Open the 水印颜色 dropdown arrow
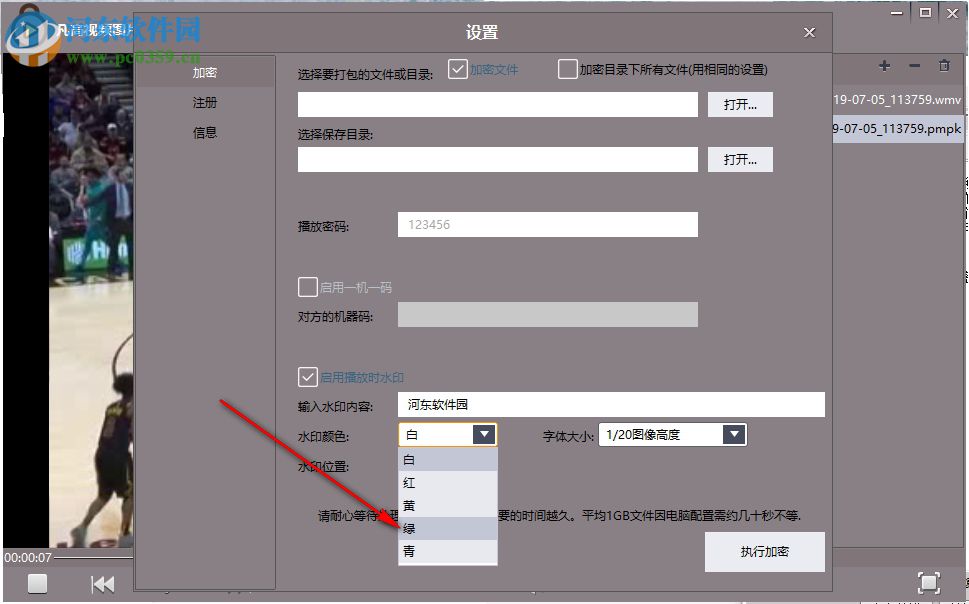 click(x=485, y=434)
